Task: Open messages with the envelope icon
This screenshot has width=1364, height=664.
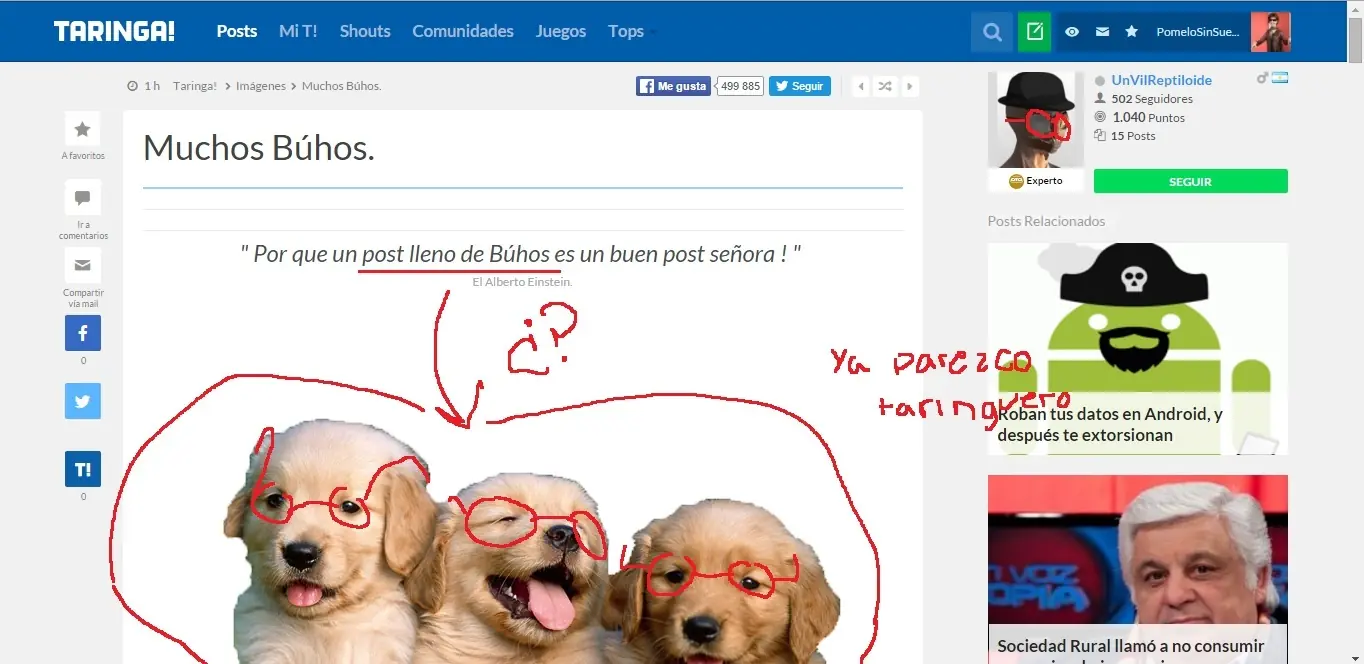Action: [1102, 31]
